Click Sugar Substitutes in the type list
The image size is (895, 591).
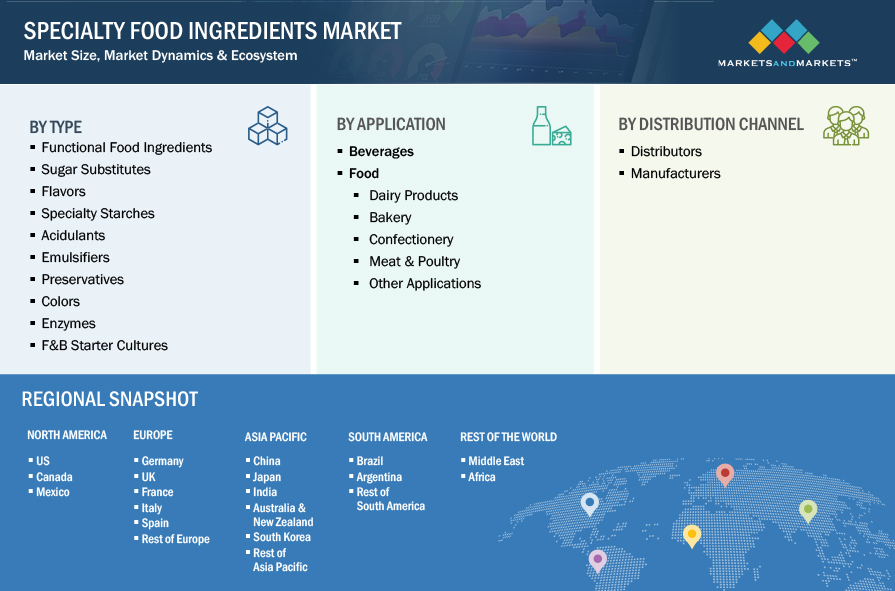(96, 170)
